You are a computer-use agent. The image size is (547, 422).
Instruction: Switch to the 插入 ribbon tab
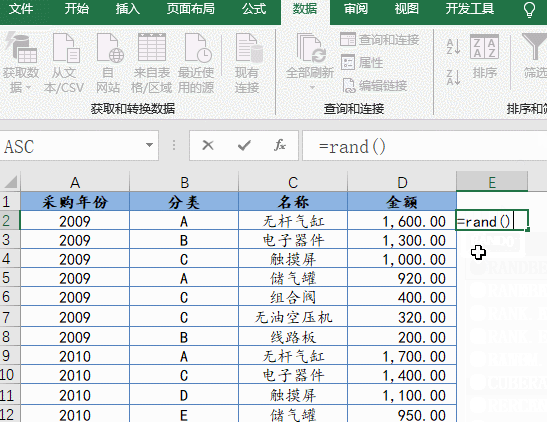coord(128,9)
